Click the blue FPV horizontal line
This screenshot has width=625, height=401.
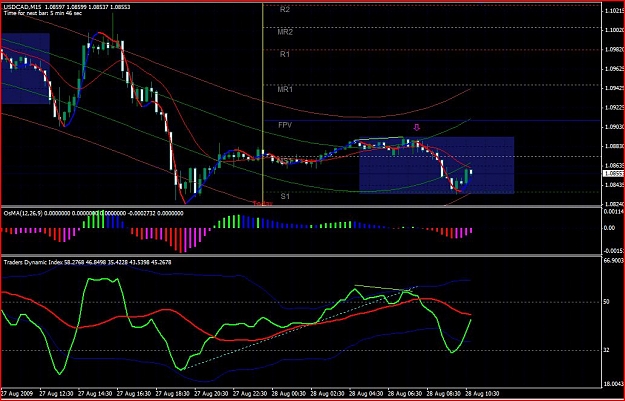coord(432,120)
